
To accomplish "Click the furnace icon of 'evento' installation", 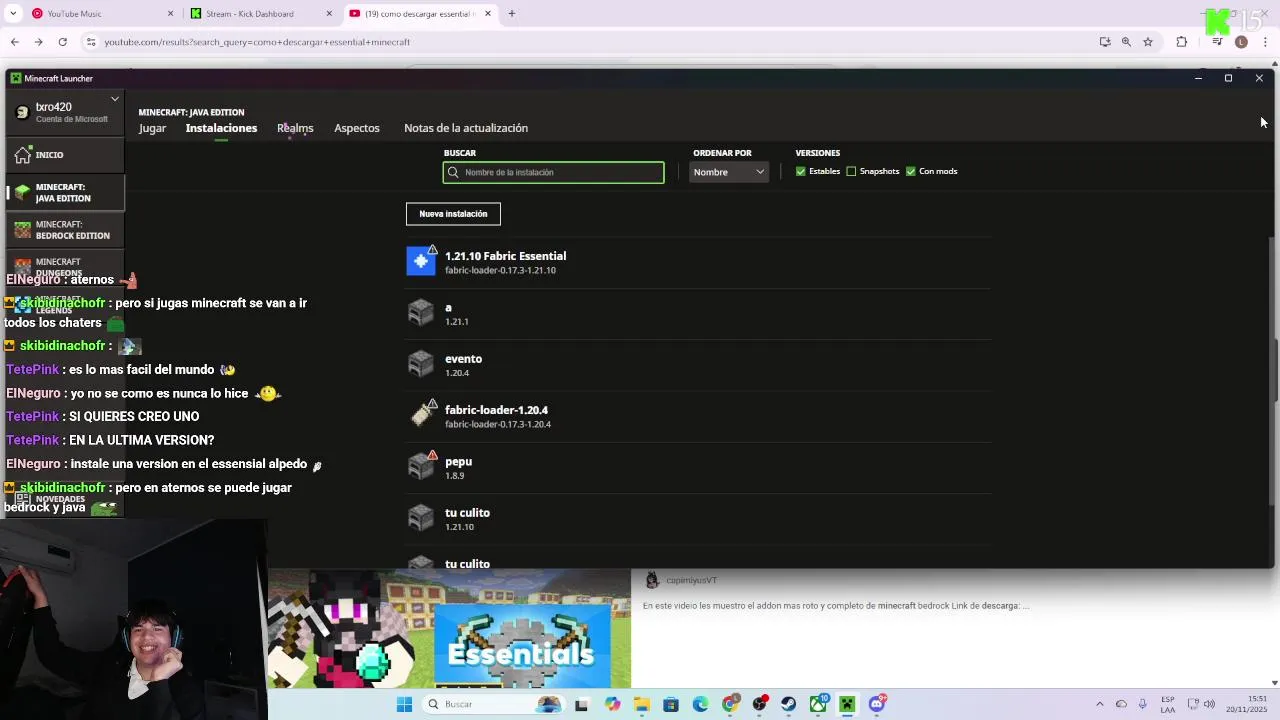I will [x=421, y=364].
